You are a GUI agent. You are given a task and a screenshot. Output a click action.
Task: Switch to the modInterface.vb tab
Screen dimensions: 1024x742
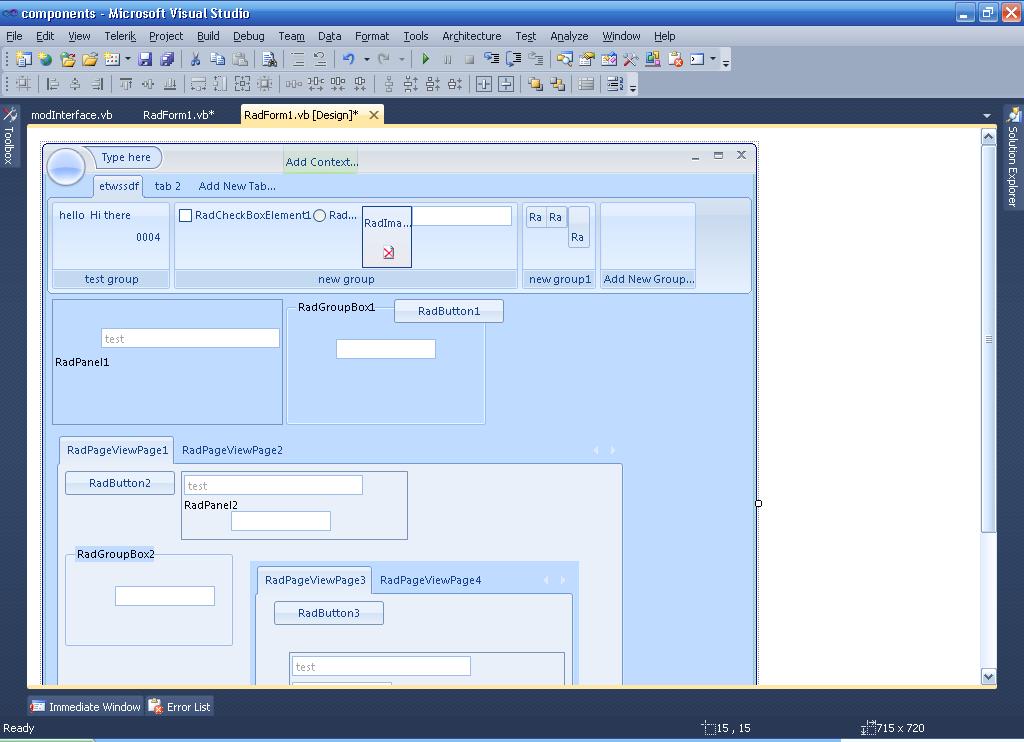point(72,115)
